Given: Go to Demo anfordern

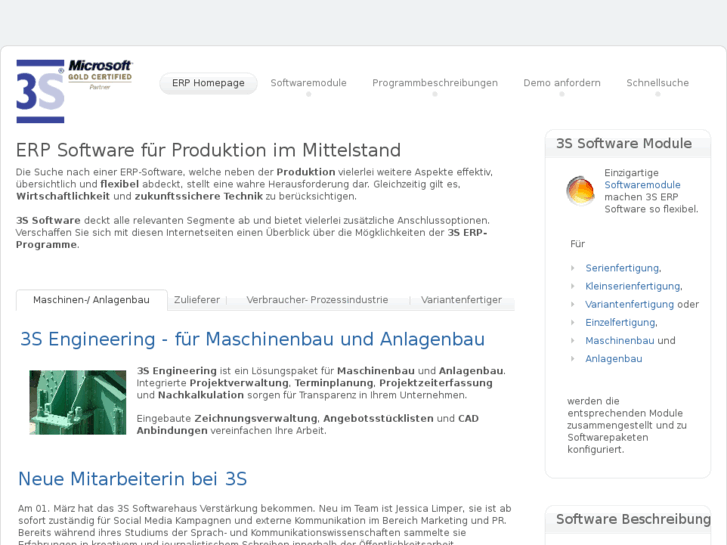Looking at the screenshot, I should 562,83.
